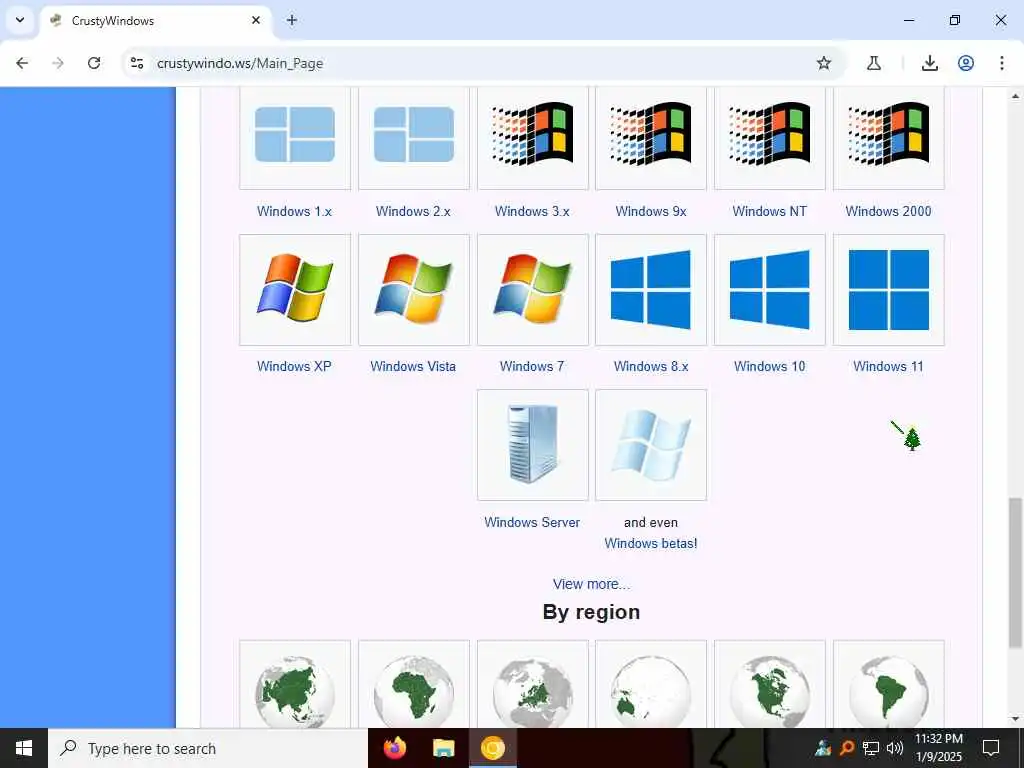Open the Windows 10 text link

point(770,366)
